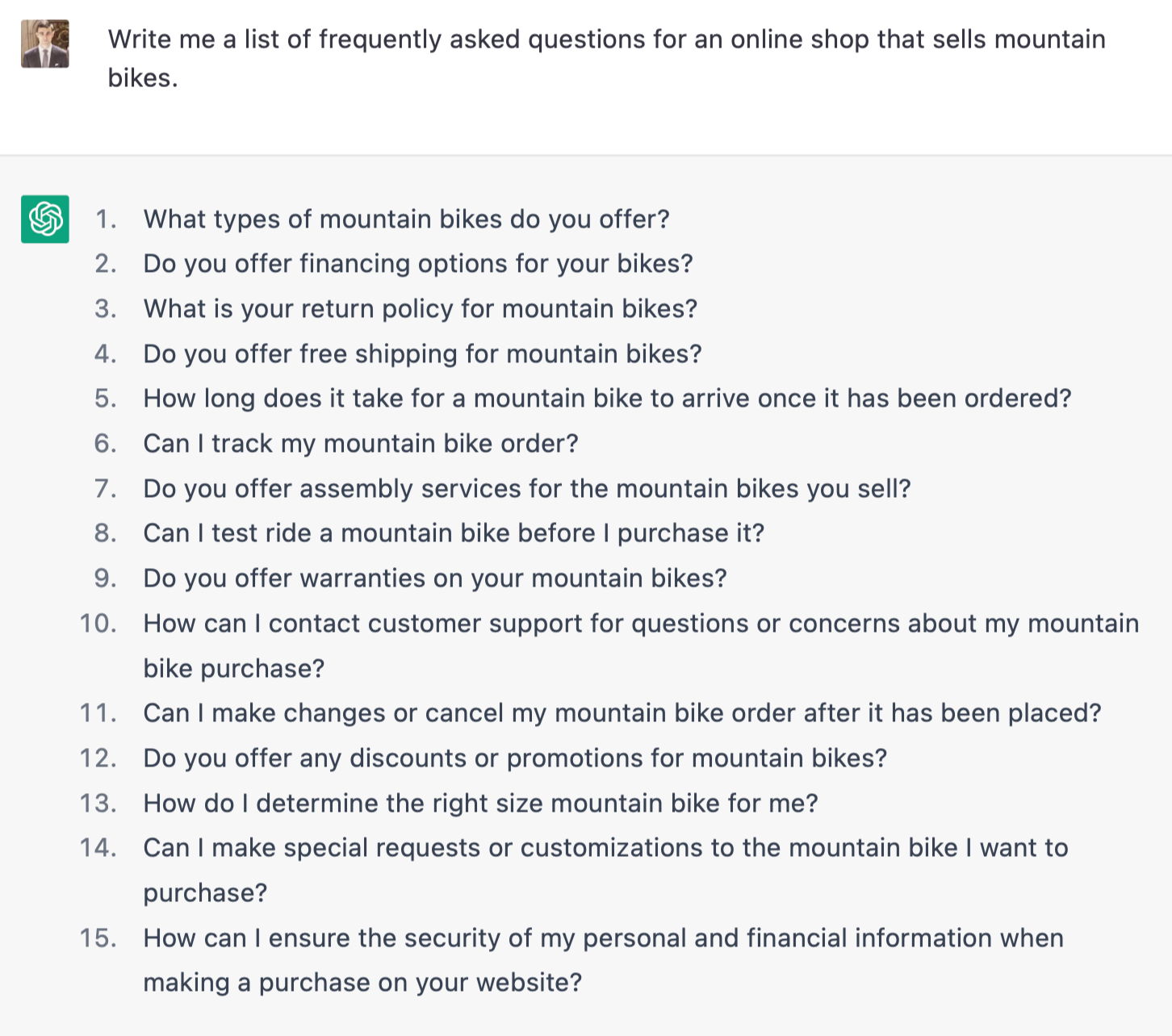Click the contact customer support question
This screenshot has height=1036, width=1172.
[640, 624]
